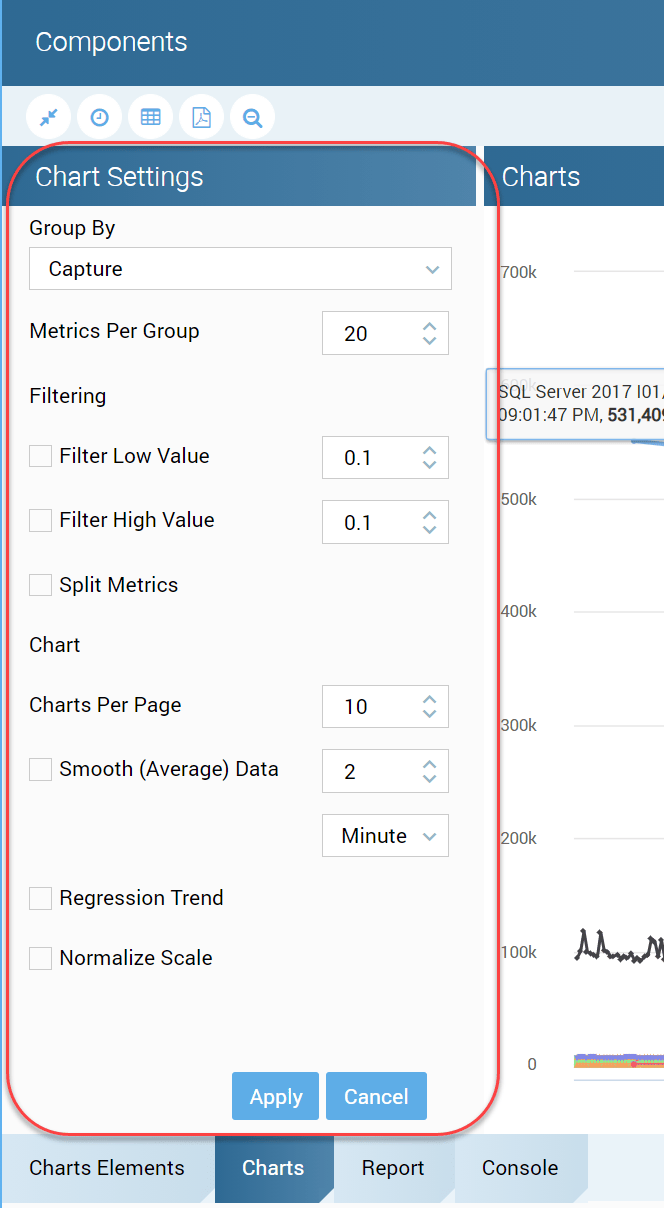Select the Charts Elements tab
Viewport: 664px width, 1208px height.
coord(107,1168)
